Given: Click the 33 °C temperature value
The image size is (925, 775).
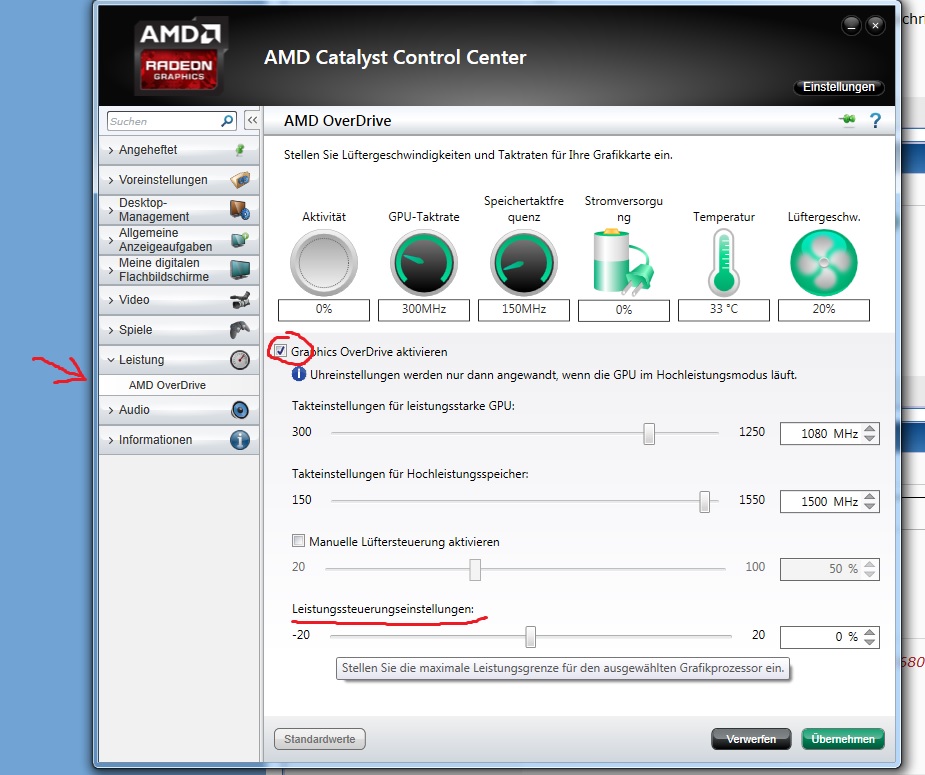Looking at the screenshot, I should [x=724, y=310].
